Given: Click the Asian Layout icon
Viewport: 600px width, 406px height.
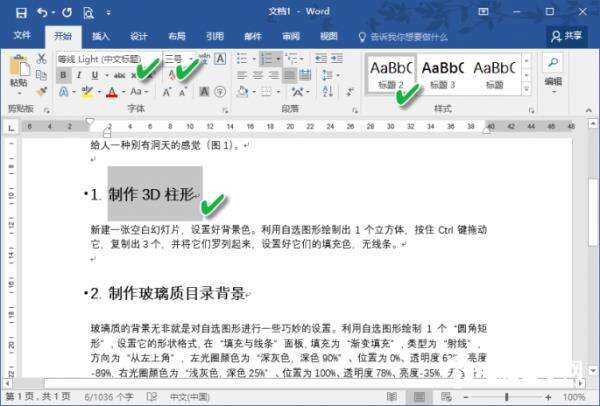Looking at the screenshot, I should pos(297,92).
